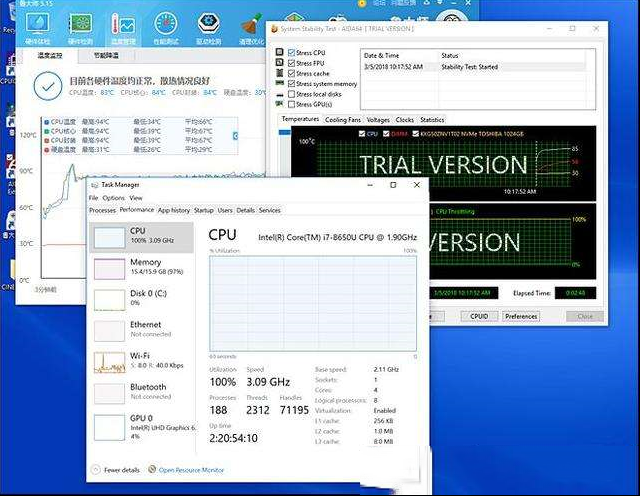
Task: Click the circled checkmark status icon in Ludashi
Action: click(x=48, y=86)
